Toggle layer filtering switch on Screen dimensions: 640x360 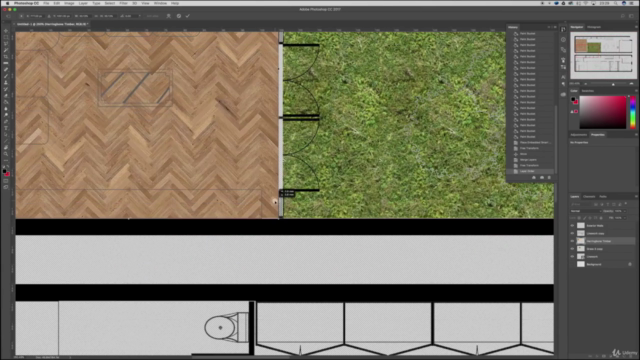click(626, 204)
